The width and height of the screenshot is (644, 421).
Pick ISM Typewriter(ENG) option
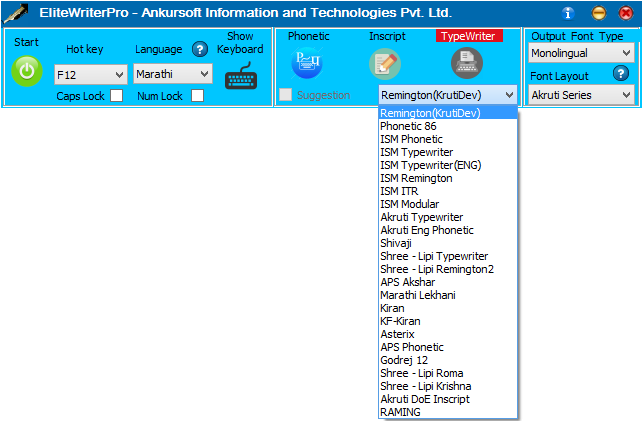(447, 165)
